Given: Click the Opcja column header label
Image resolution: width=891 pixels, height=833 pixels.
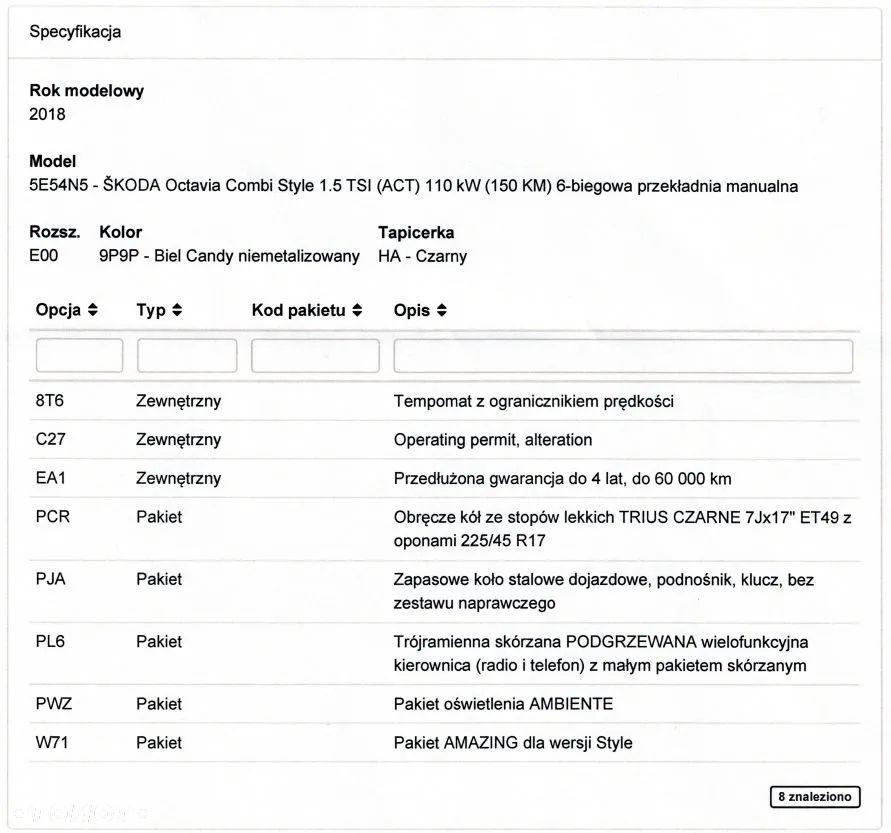Looking at the screenshot, I should [x=59, y=310].
